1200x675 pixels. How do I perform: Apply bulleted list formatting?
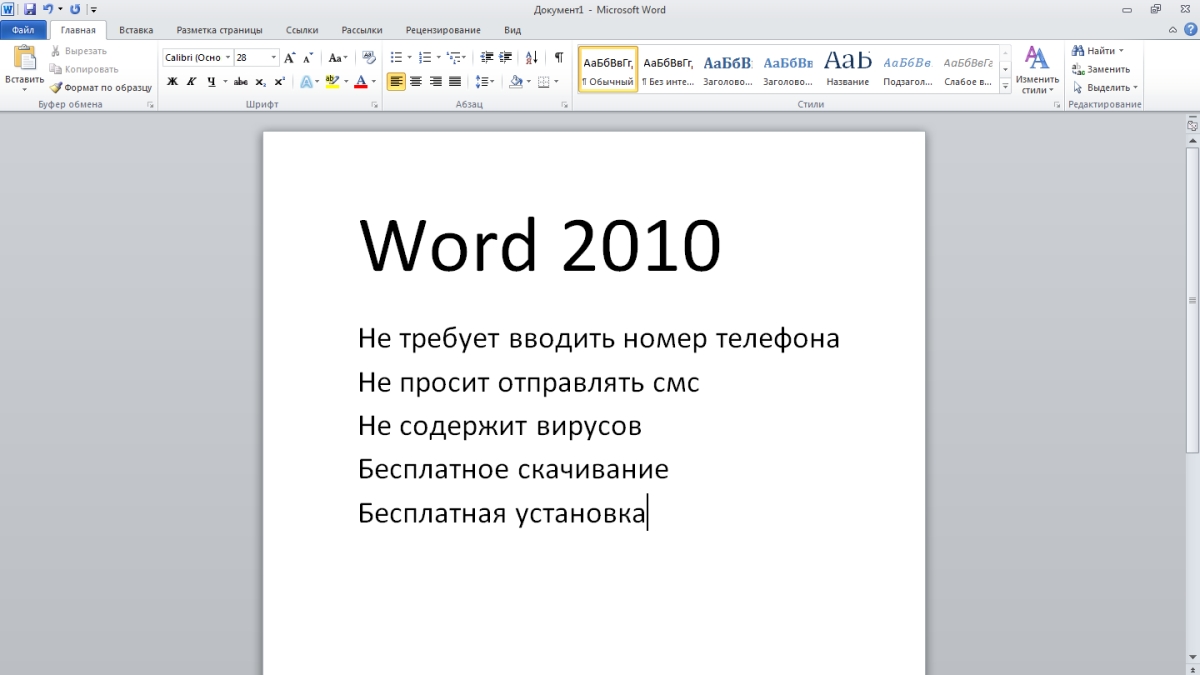point(395,58)
